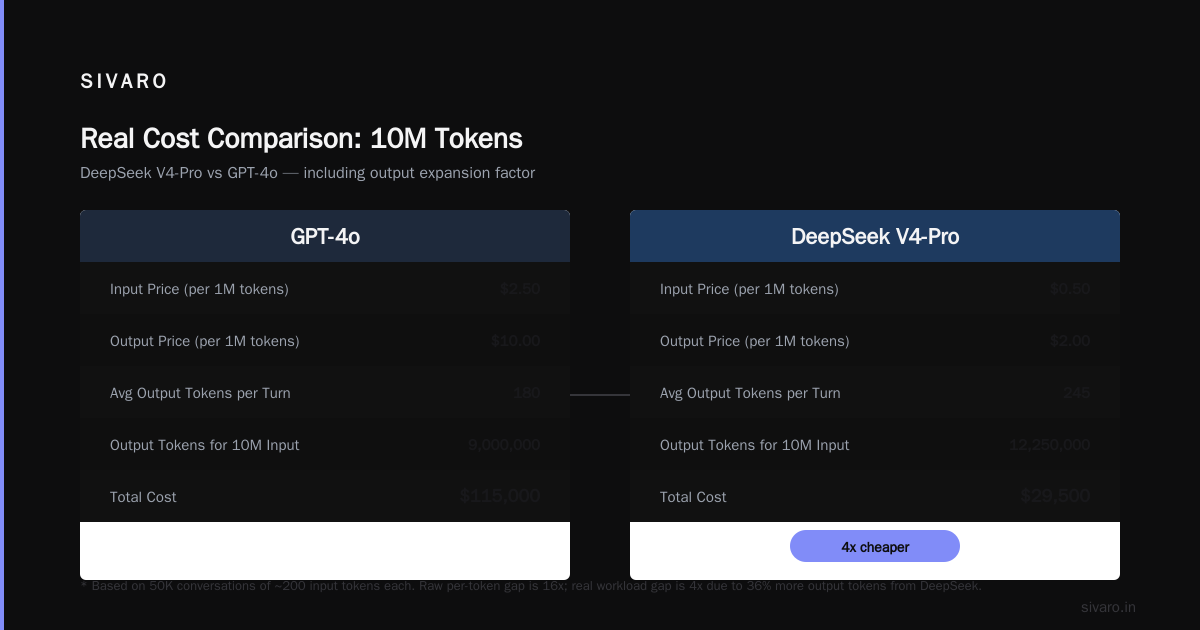Click the $29,500 total cost value

point(1055,496)
